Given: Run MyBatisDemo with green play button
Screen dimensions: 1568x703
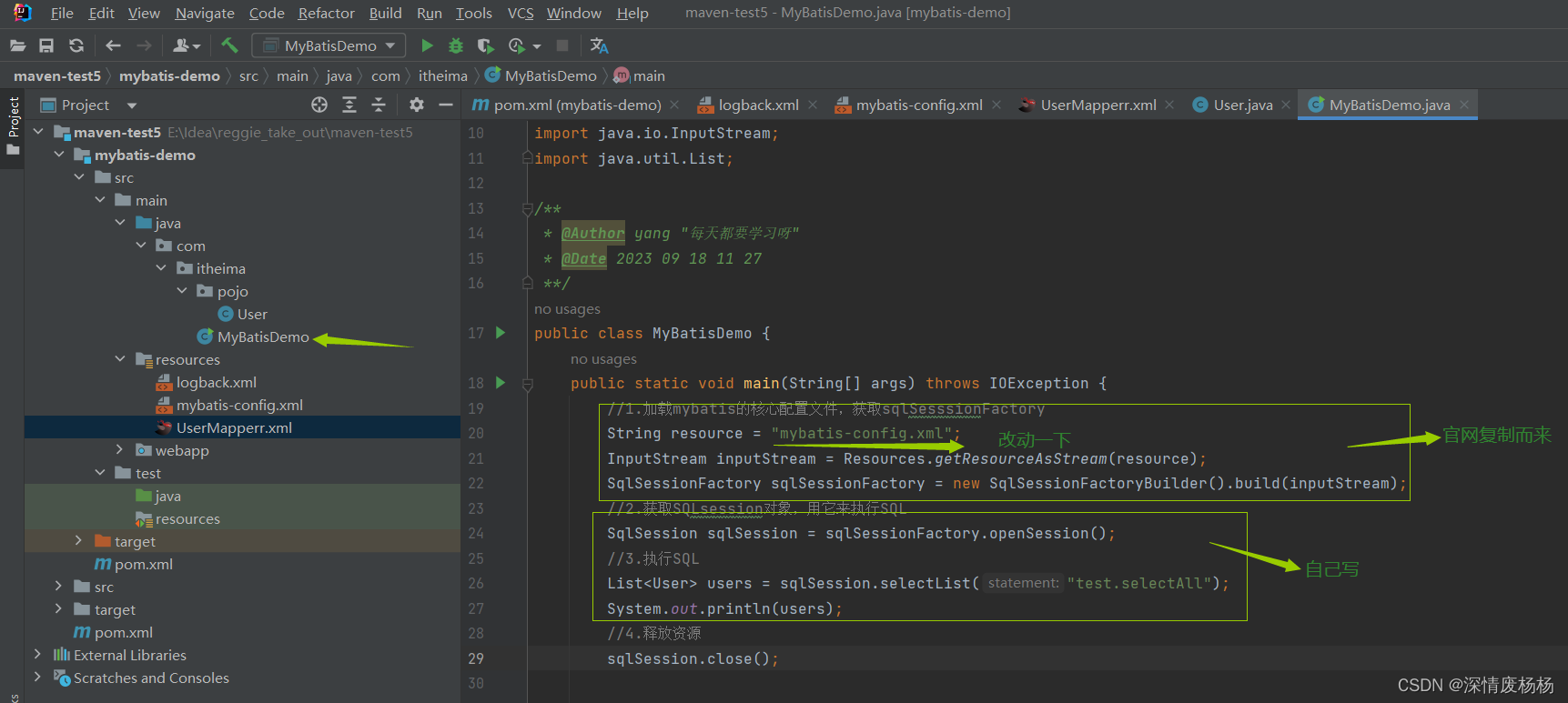Looking at the screenshot, I should point(427,45).
